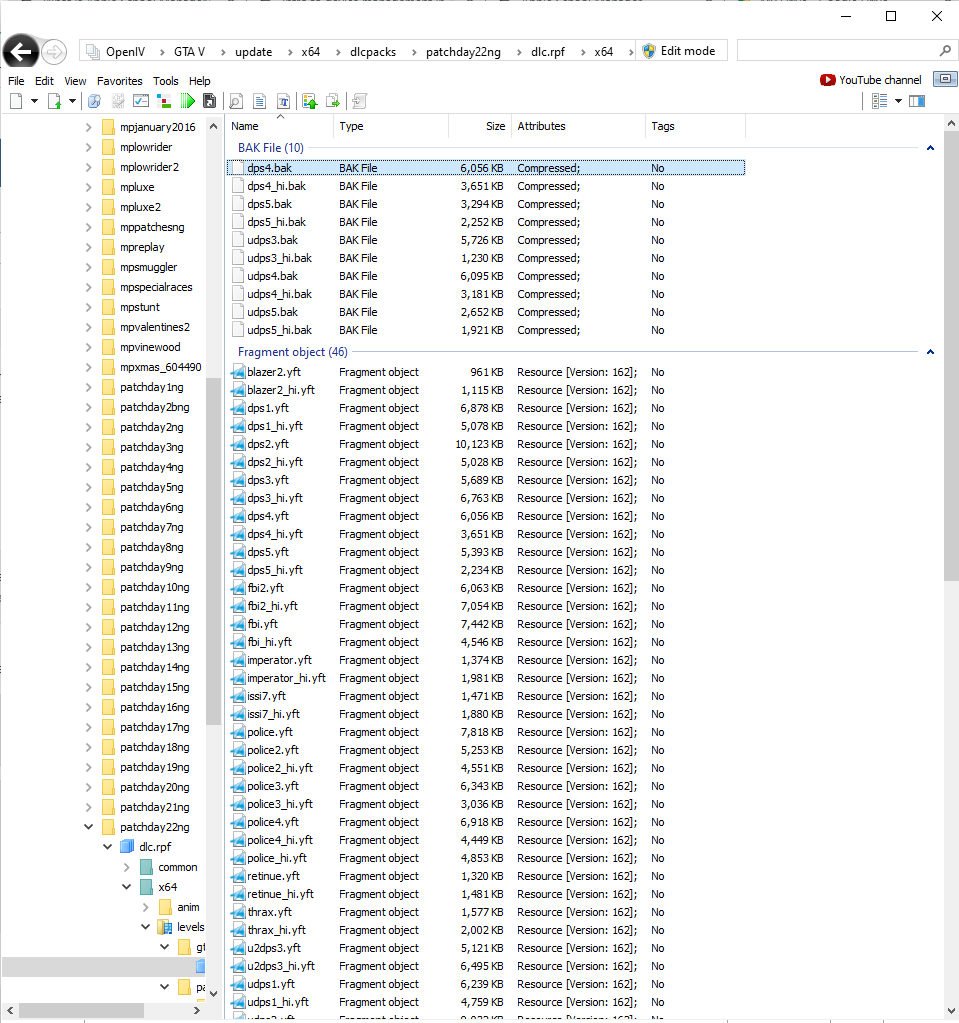This screenshot has height=1023, width=959.
Task: Navigate to patchday22ng in the breadcrumb
Action: tap(463, 52)
